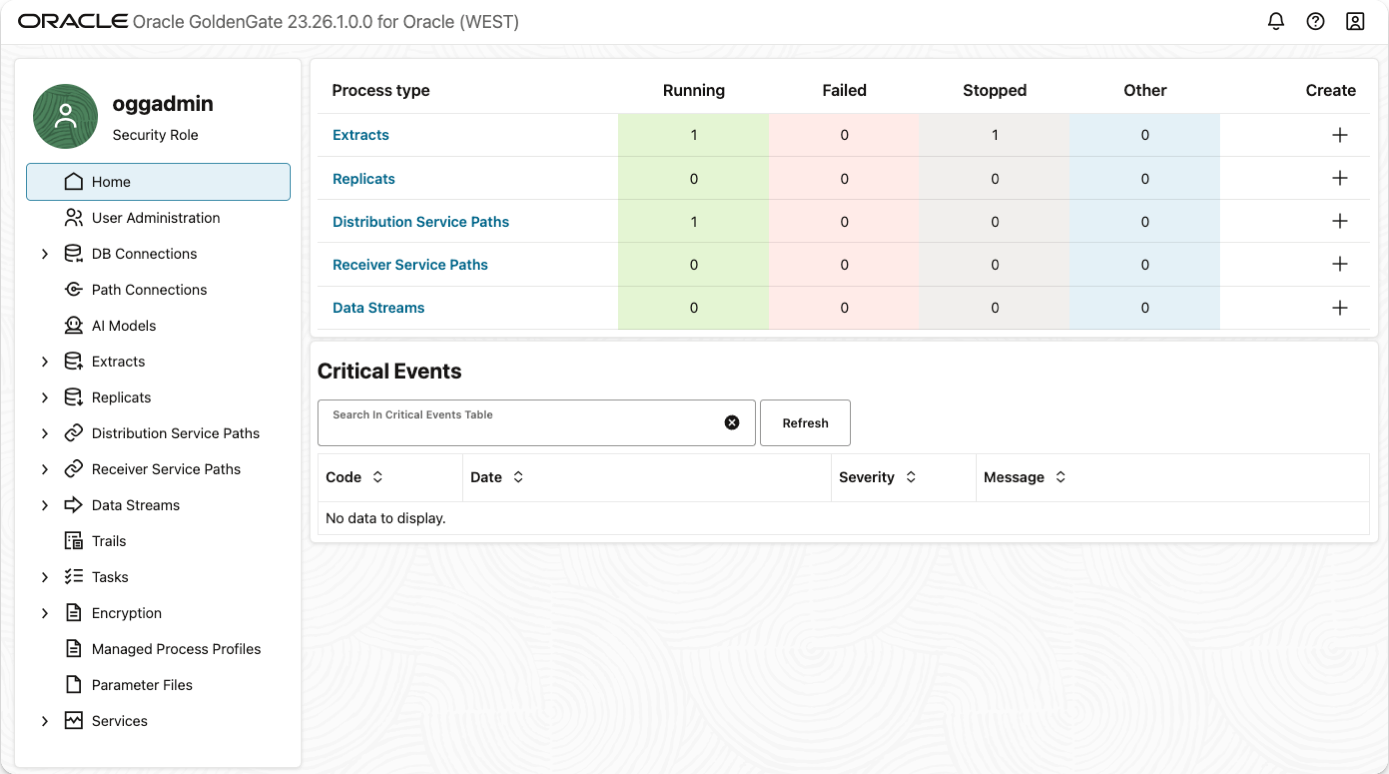Expand the DB Connections tree node
Screen dimensions: 1389x774
pos(45,254)
